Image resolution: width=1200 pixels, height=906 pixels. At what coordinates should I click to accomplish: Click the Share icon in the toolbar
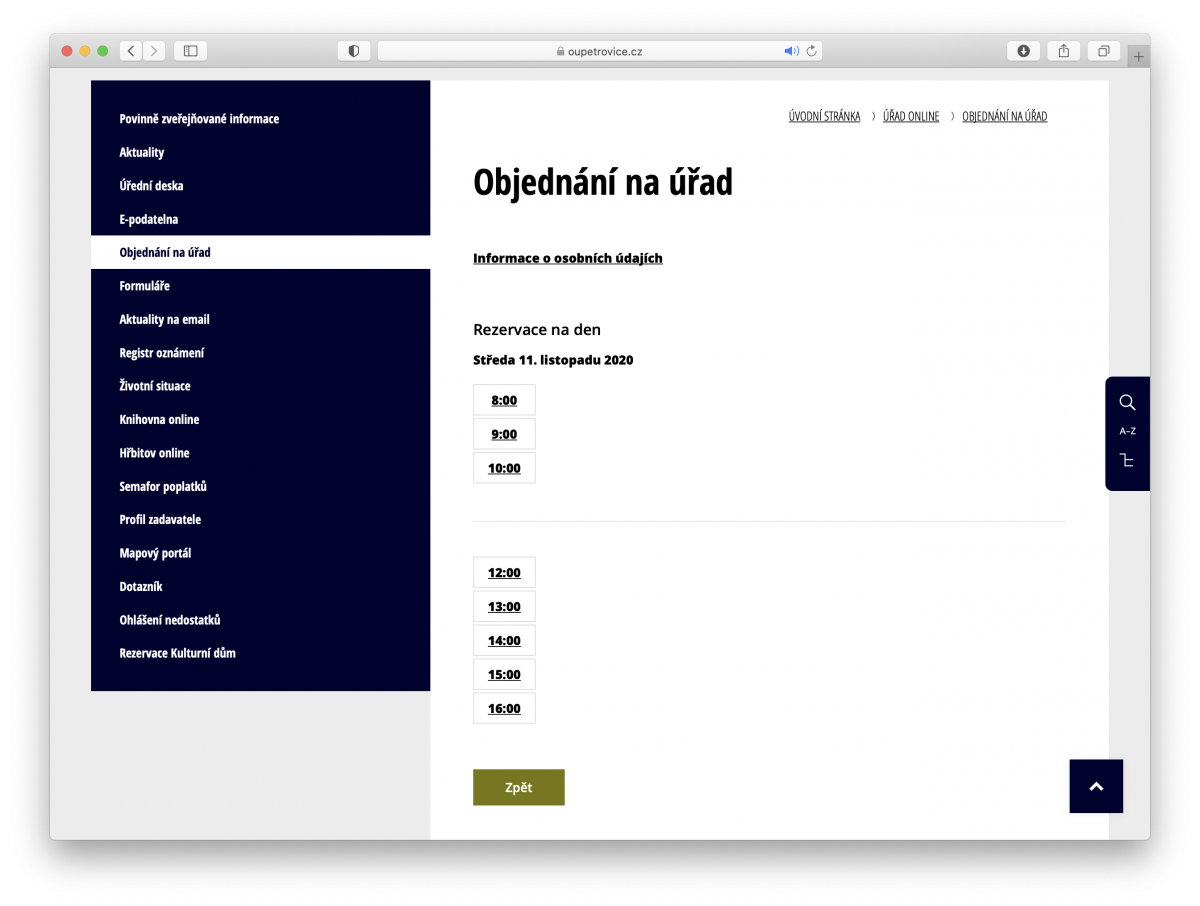[1064, 51]
